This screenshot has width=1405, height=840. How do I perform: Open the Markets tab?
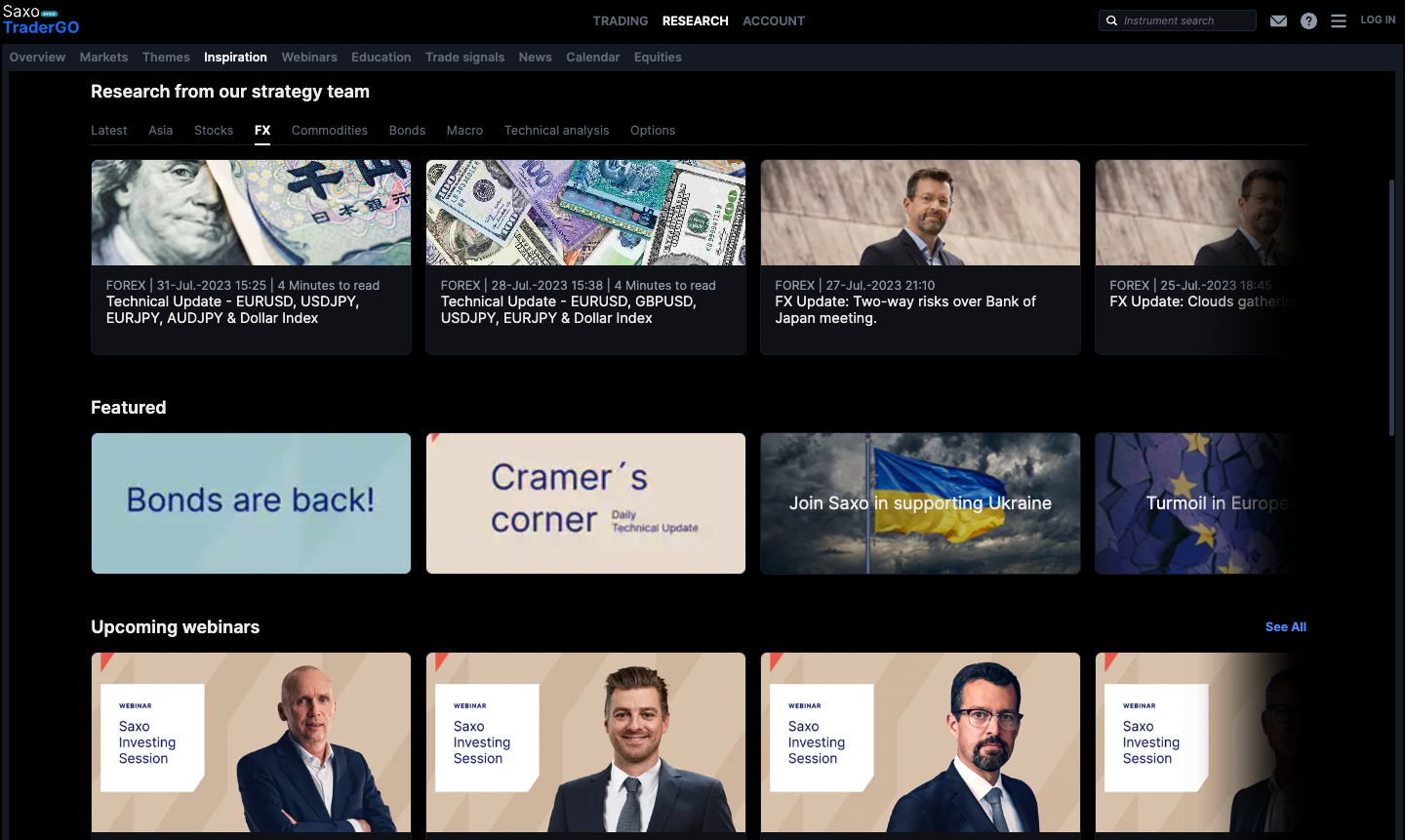coord(103,57)
